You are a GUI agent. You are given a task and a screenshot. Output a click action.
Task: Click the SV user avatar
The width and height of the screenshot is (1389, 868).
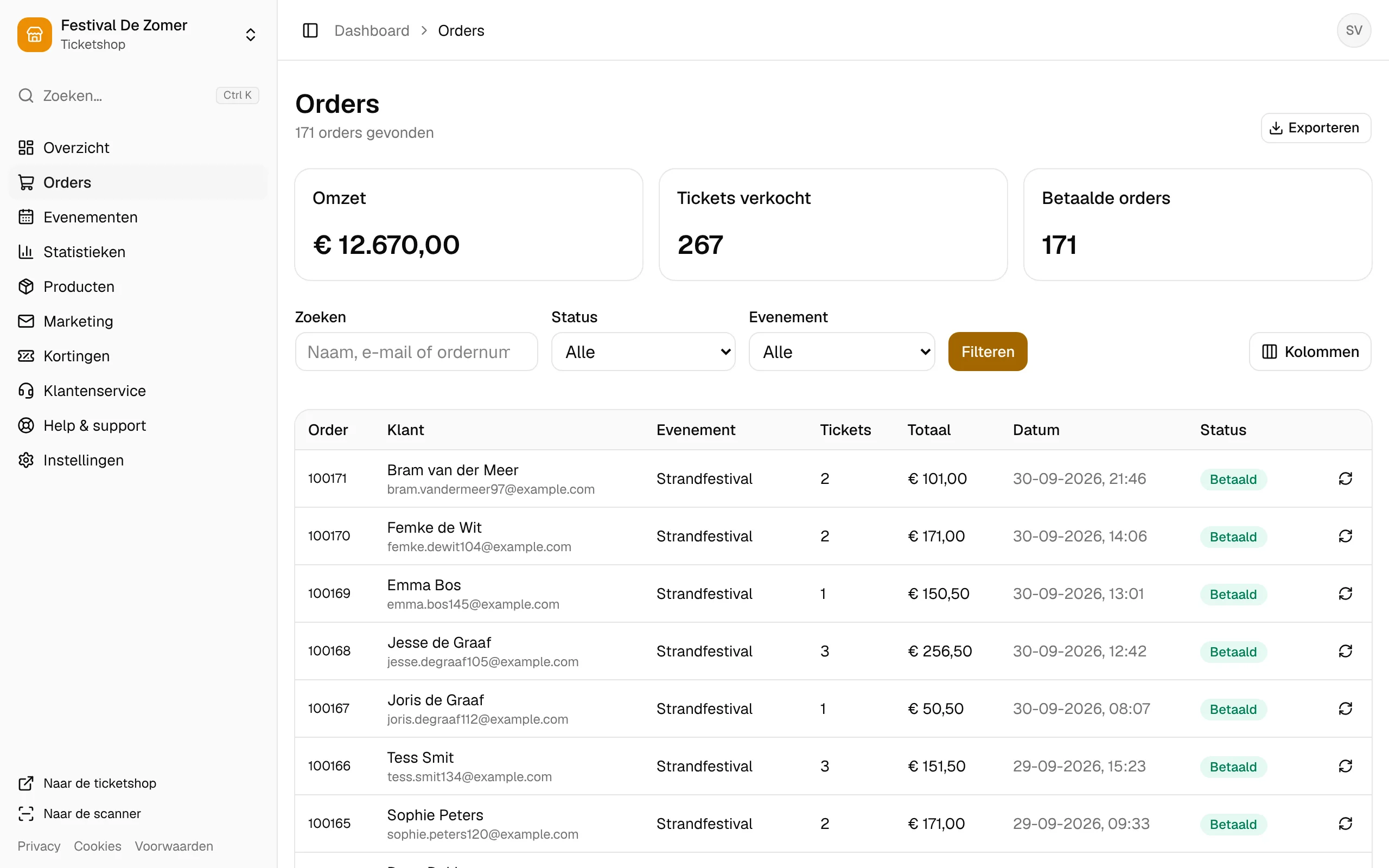(x=1353, y=30)
